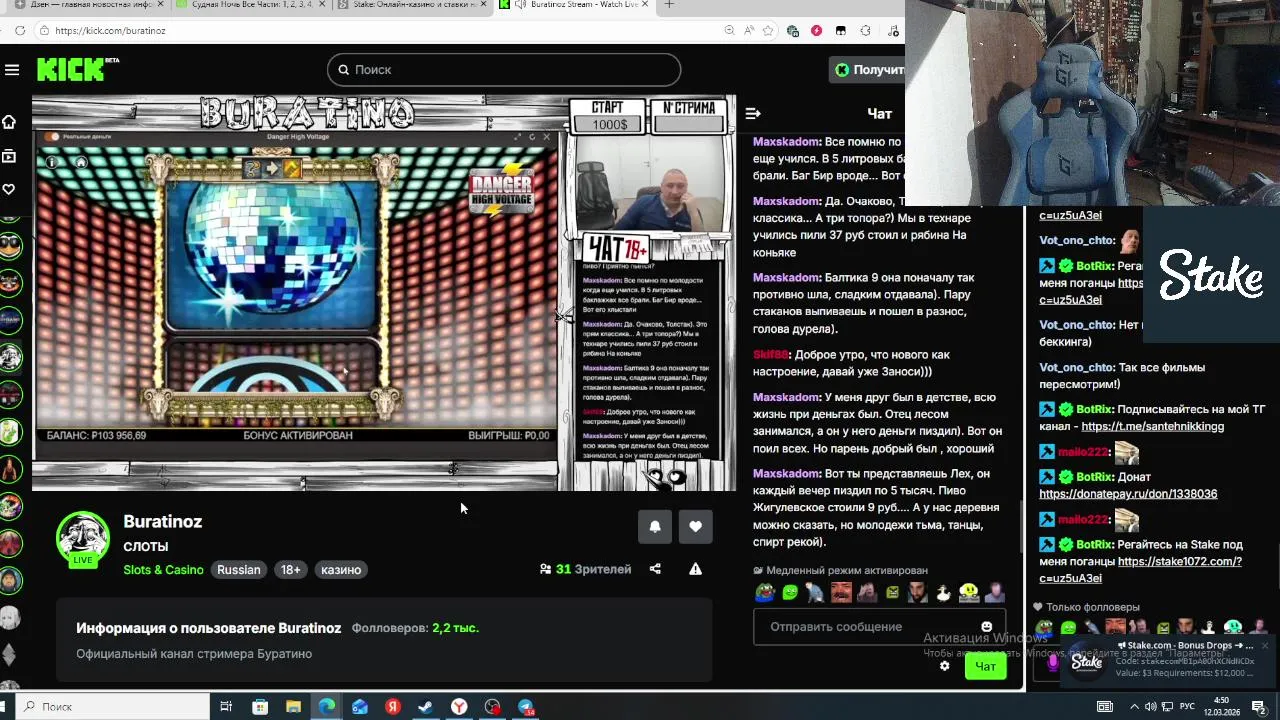Report the stream with the warning icon
This screenshot has width=1280, height=720.
click(695, 569)
